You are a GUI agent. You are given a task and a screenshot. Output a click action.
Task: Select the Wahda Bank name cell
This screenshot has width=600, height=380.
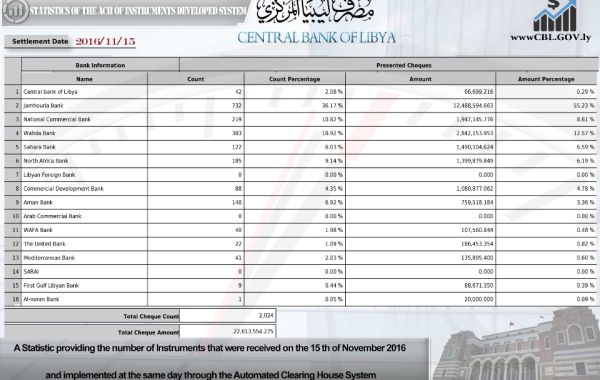(84, 133)
